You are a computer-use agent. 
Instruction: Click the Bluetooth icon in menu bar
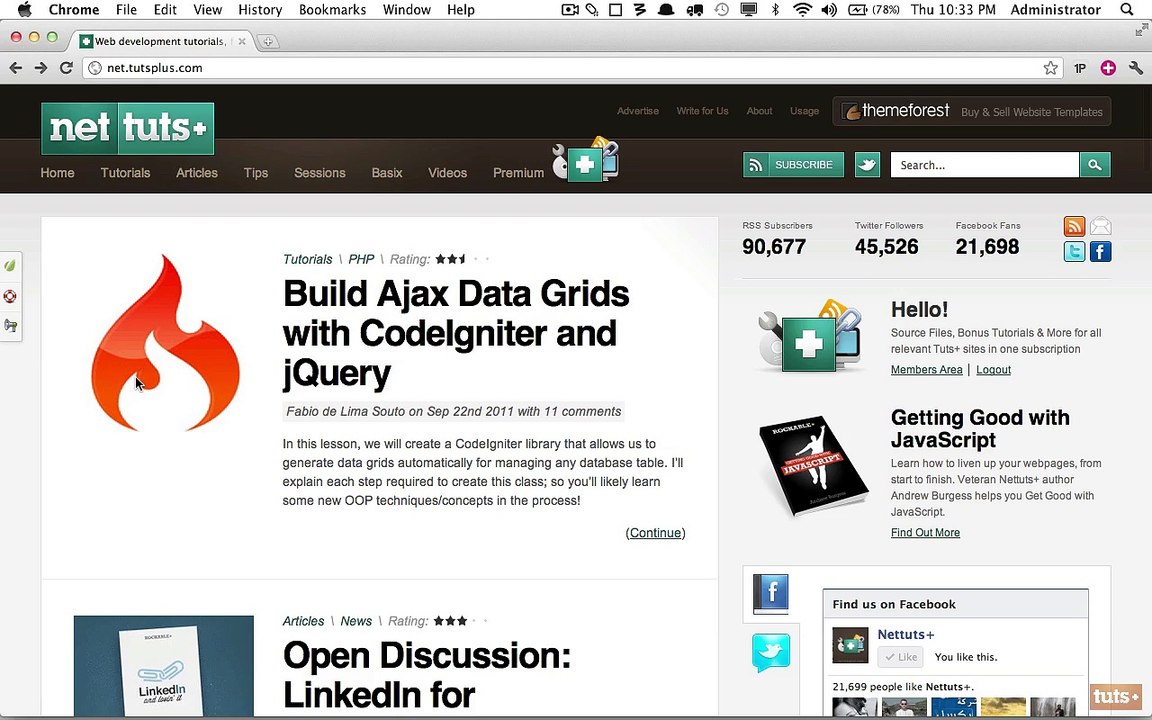point(775,10)
